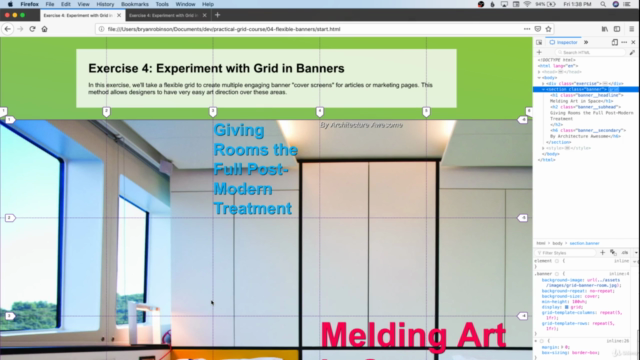Collapse the body element node

(x=539, y=78)
